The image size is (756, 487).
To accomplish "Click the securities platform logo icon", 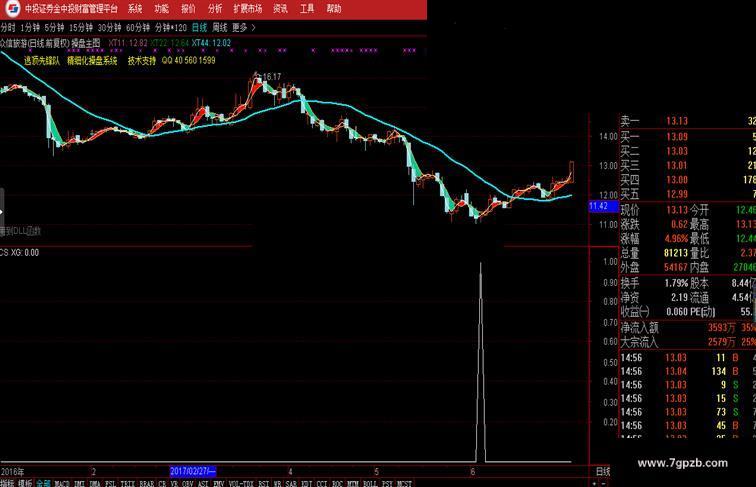I will pos(12,8).
